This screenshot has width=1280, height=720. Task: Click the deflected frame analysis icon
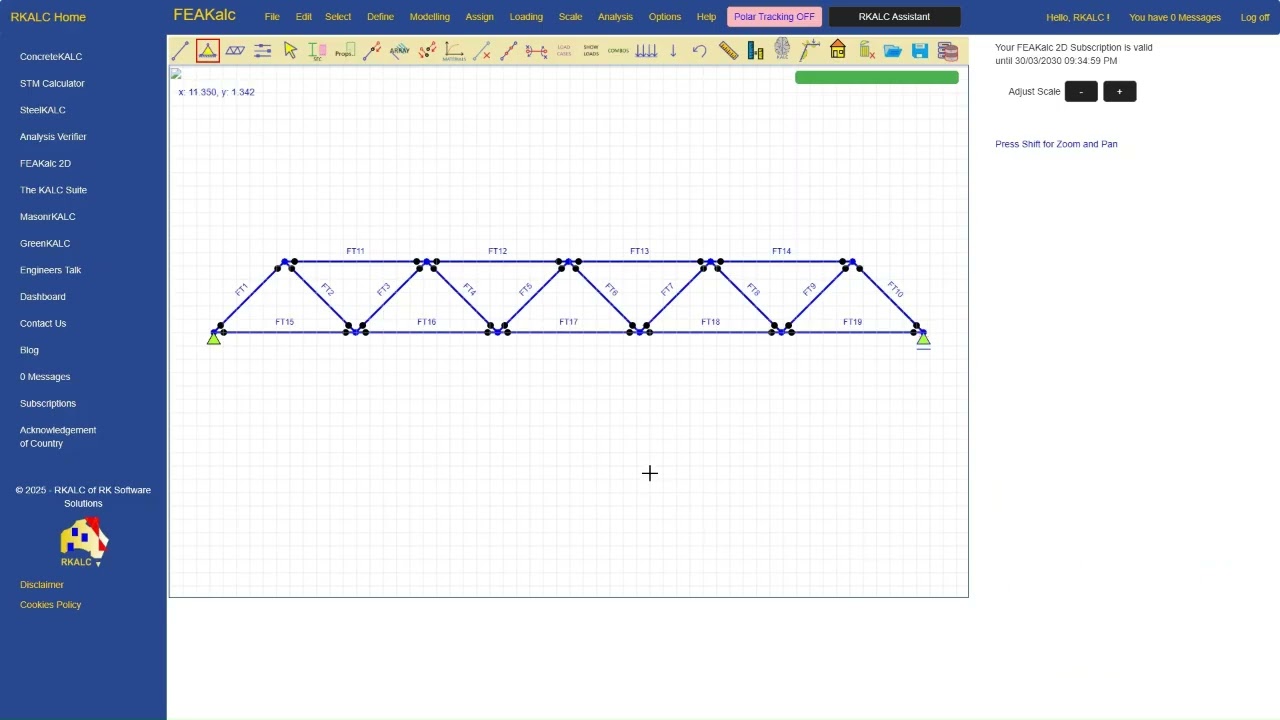810,50
